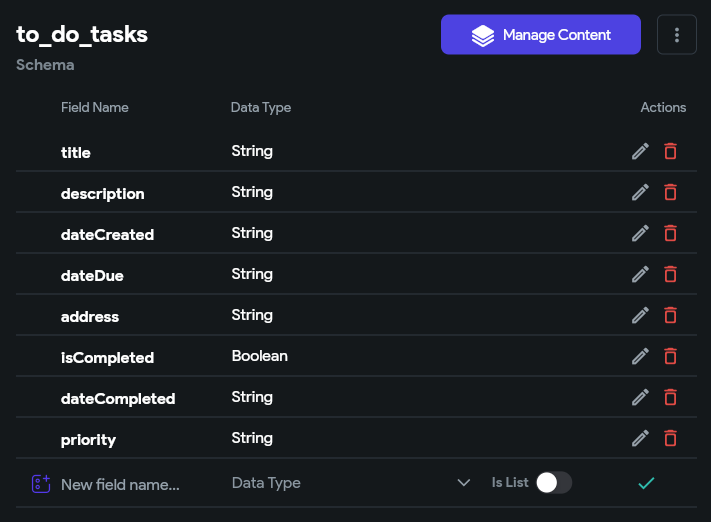
Task: Click the String type in the address row
Action: click(252, 315)
